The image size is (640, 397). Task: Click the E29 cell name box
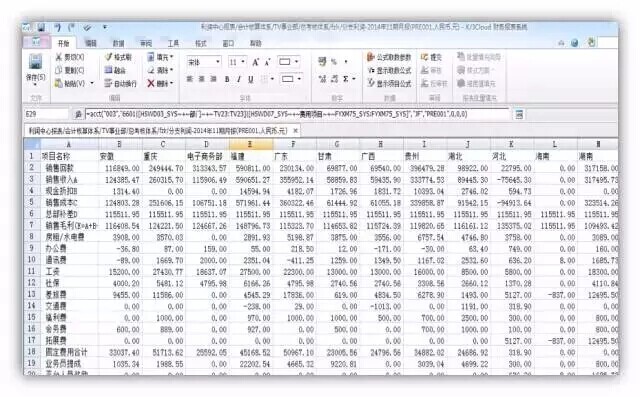[46, 114]
